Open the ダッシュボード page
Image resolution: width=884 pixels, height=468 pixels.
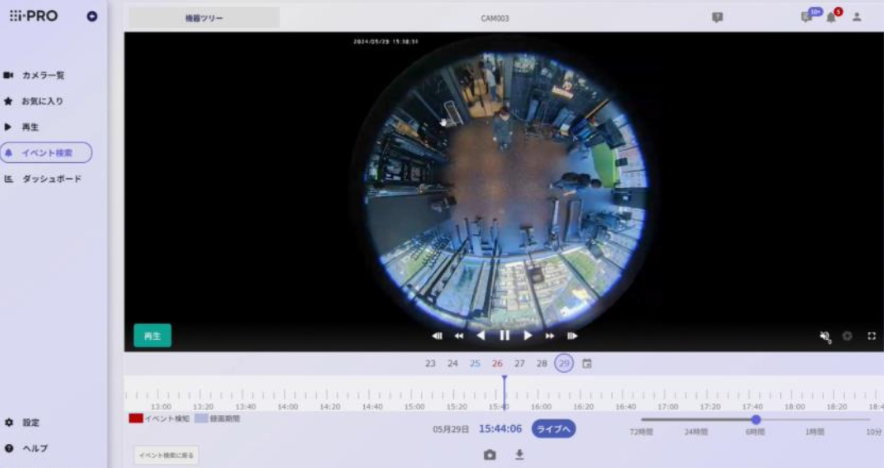click(x=50, y=179)
